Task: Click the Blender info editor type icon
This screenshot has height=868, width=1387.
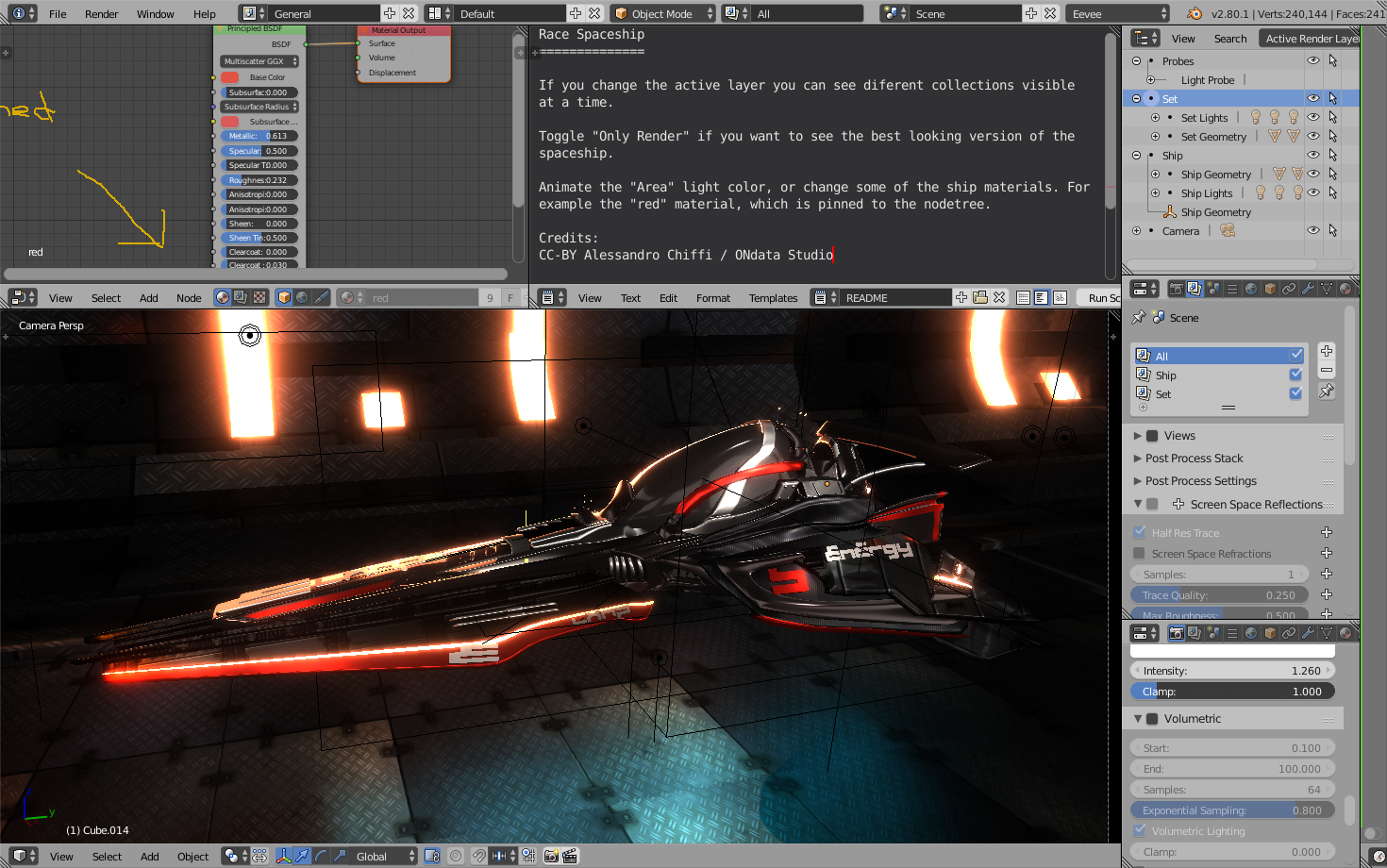Action: [x=20, y=14]
